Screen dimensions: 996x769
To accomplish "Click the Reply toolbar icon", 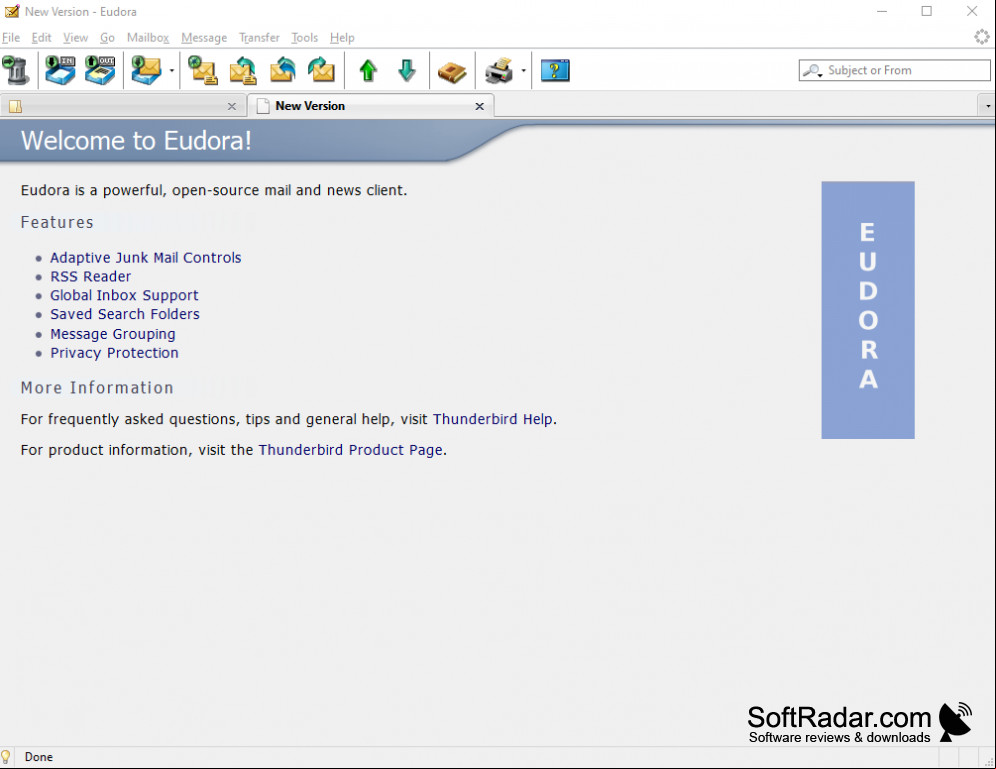I will (243, 70).
